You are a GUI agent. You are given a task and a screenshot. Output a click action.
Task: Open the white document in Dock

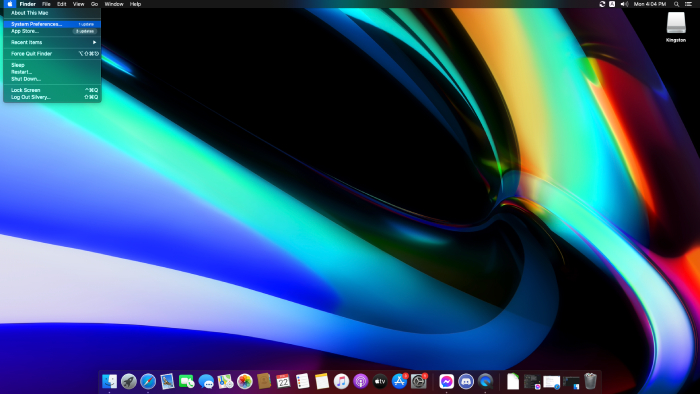pos(513,382)
